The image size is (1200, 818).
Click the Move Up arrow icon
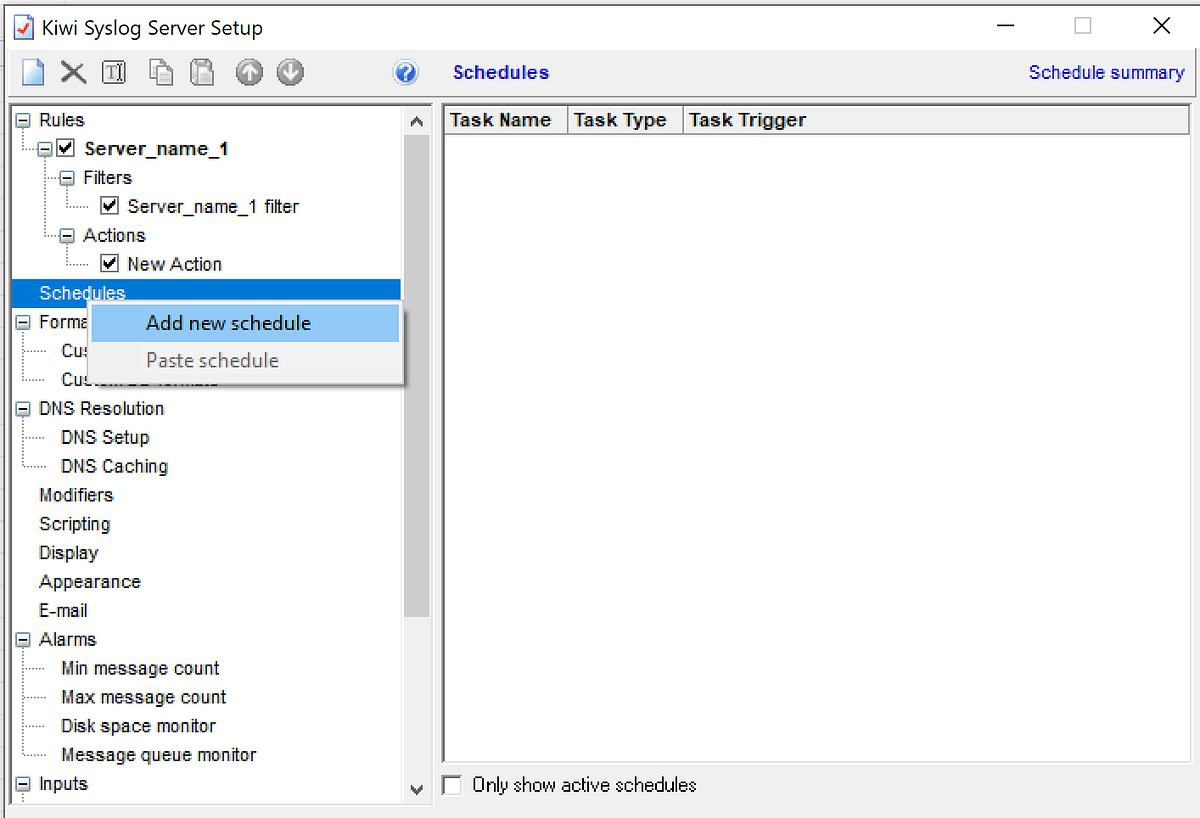pyautogui.click(x=249, y=72)
